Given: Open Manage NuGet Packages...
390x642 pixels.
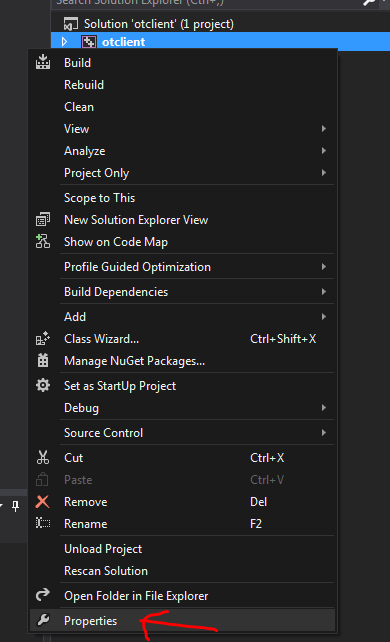Looking at the screenshot, I should 183,361.
